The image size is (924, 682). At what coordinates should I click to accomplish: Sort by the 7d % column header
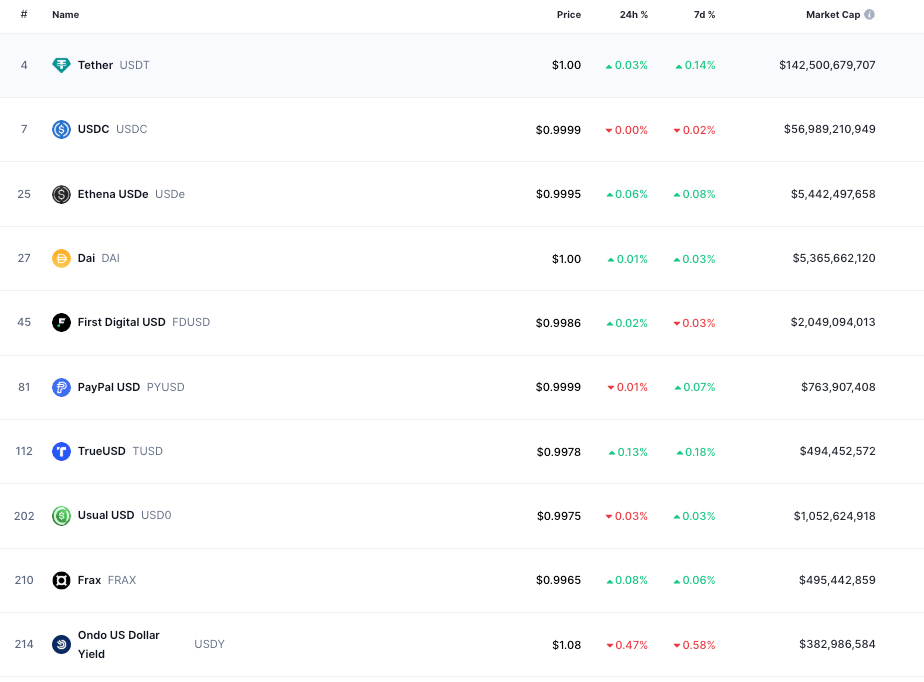click(x=704, y=15)
